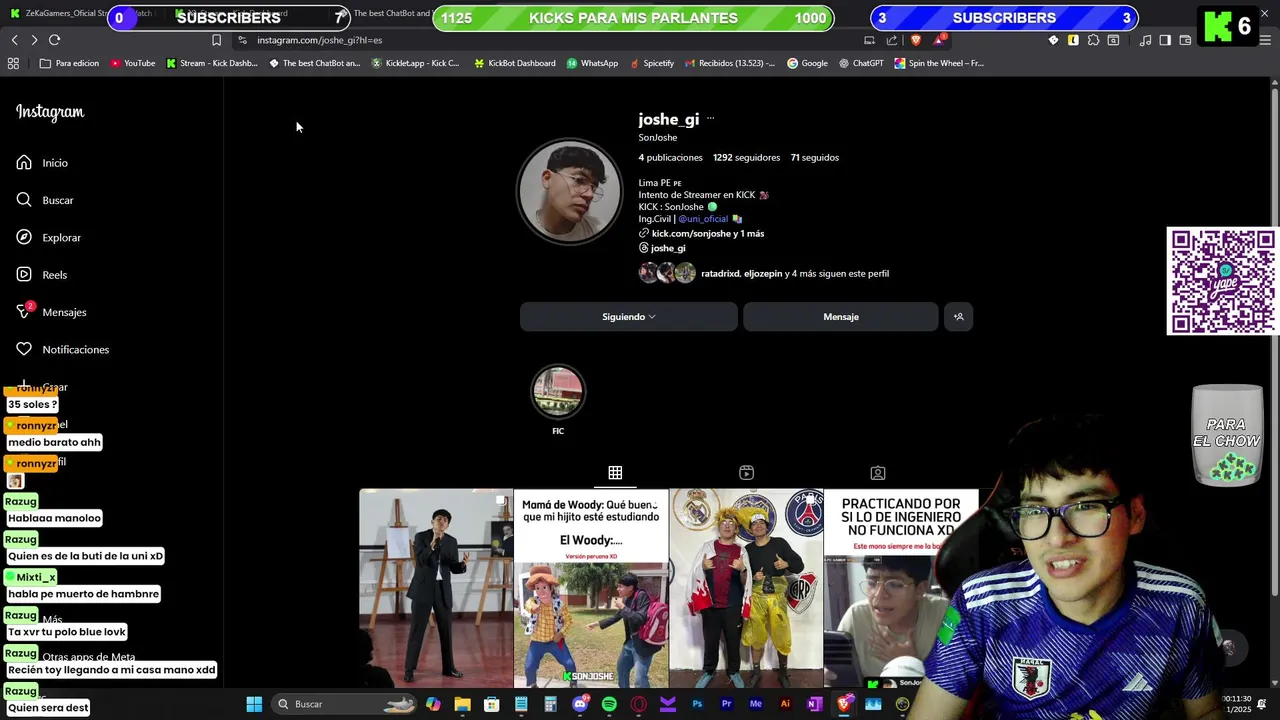Click the Brave Shields lion icon

(x=915, y=40)
